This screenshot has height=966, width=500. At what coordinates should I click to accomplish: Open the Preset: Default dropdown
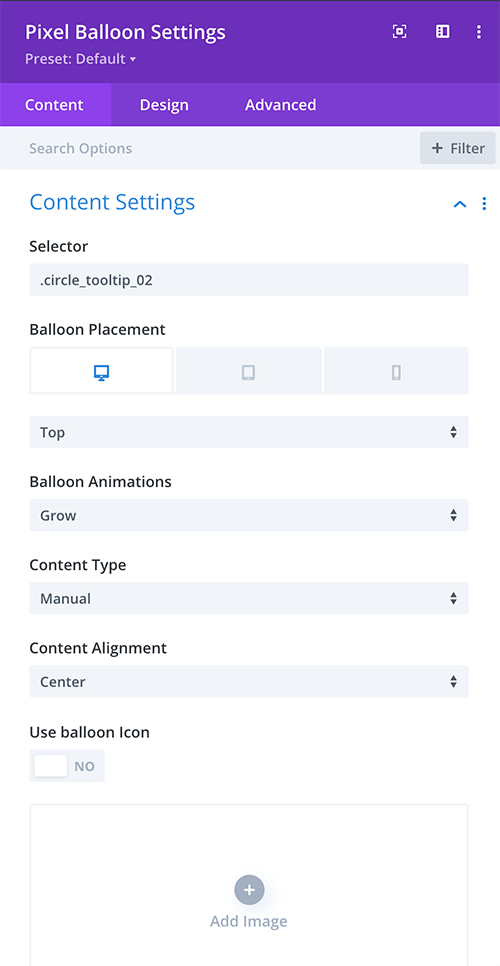(80, 60)
